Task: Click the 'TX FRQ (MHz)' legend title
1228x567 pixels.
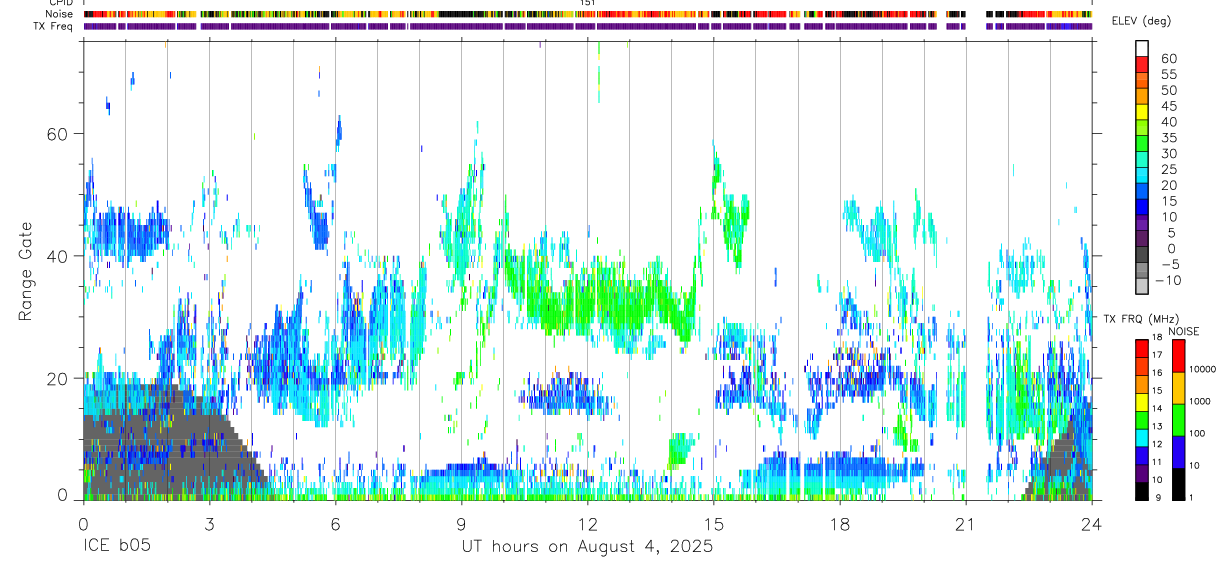Action: (1144, 318)
